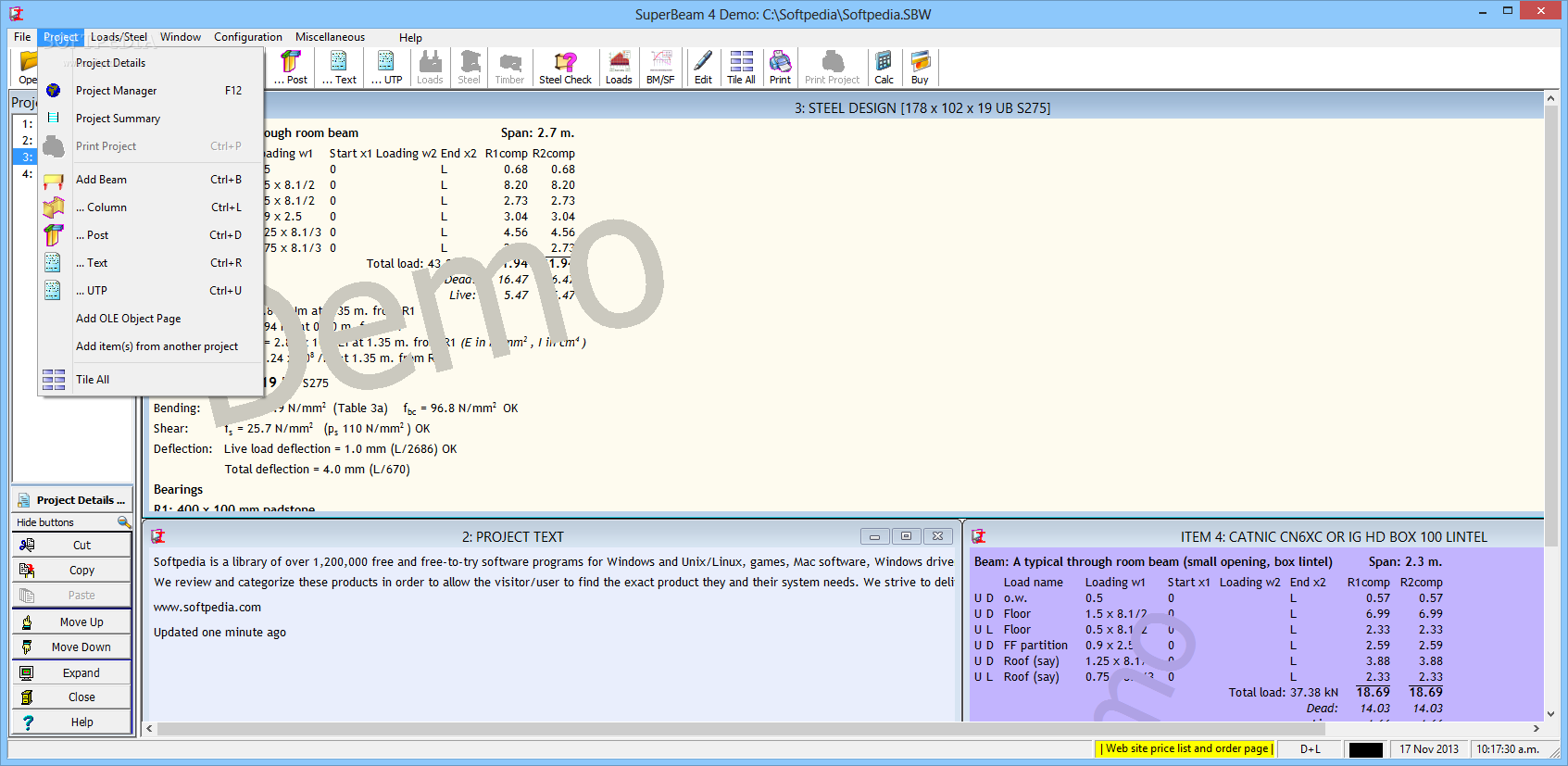Click the Move Down button
The width and height of the screenshot is (1568, 766).
pos(71,647)
